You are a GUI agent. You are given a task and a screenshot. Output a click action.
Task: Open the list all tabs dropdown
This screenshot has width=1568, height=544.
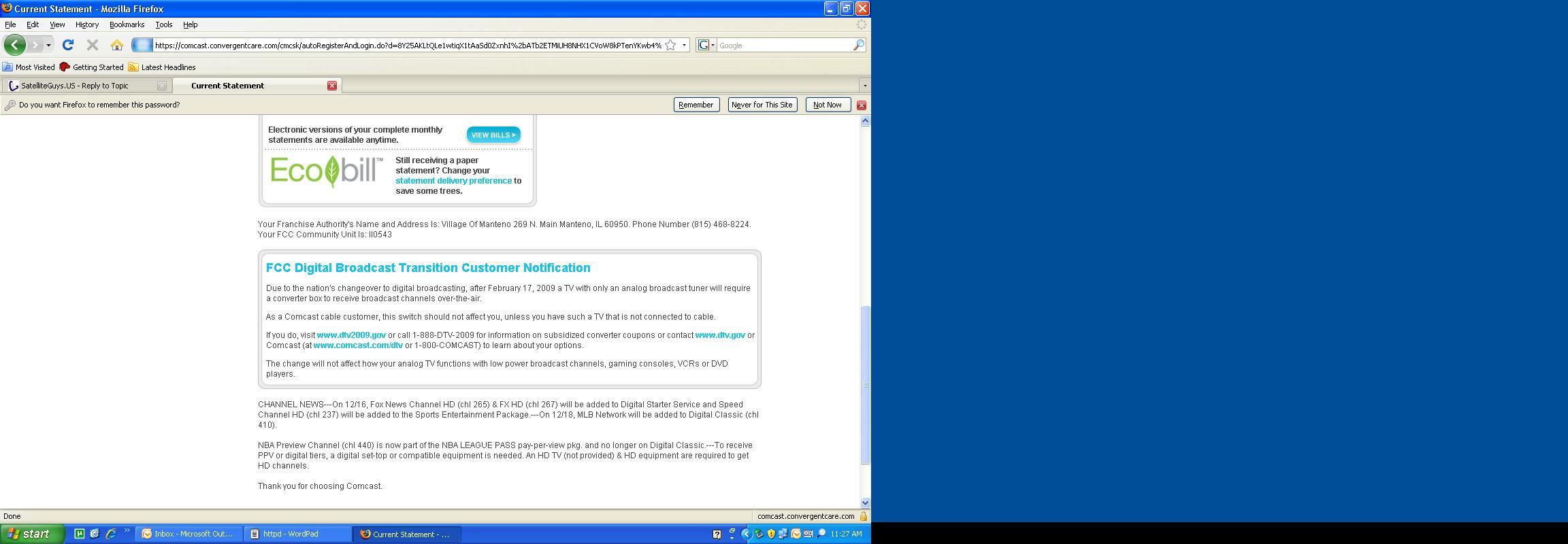coord(865,86)
